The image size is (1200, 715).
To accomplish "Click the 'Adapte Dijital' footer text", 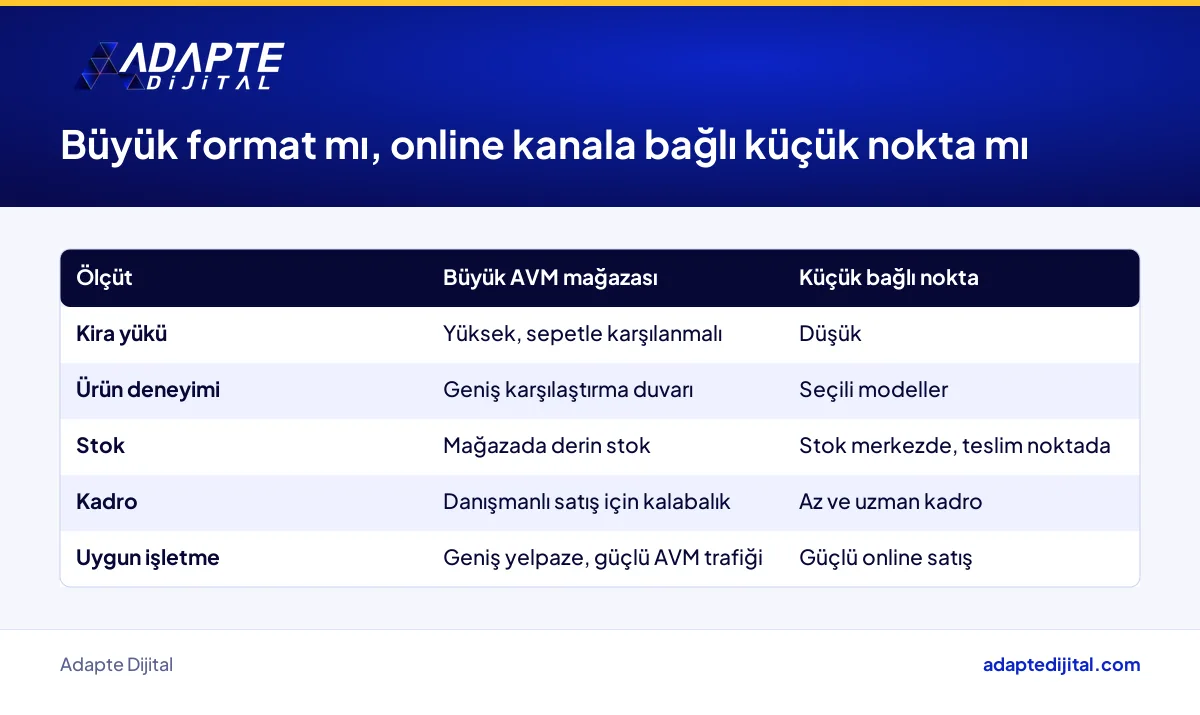I will tap(116, 665).
